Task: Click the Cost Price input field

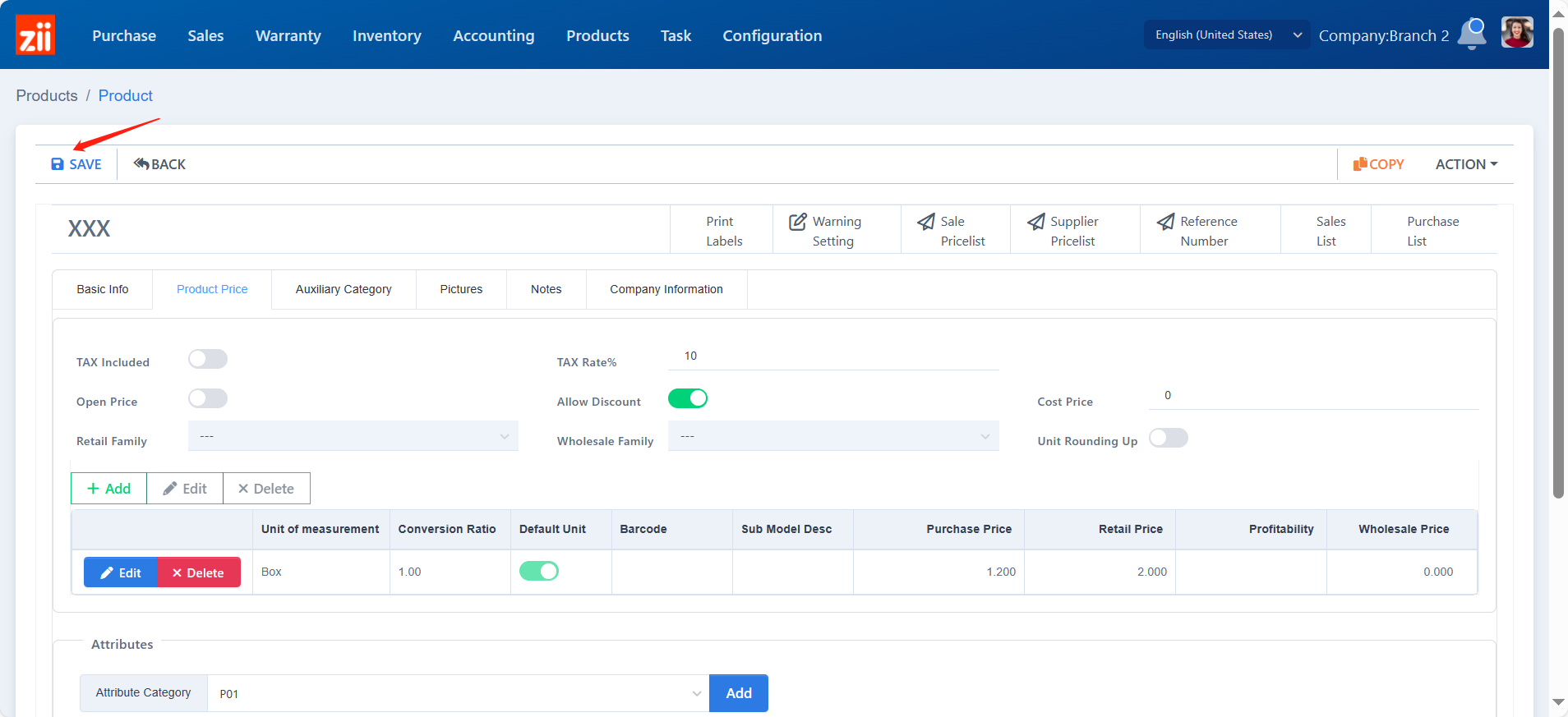Action: coord(1313,396)
